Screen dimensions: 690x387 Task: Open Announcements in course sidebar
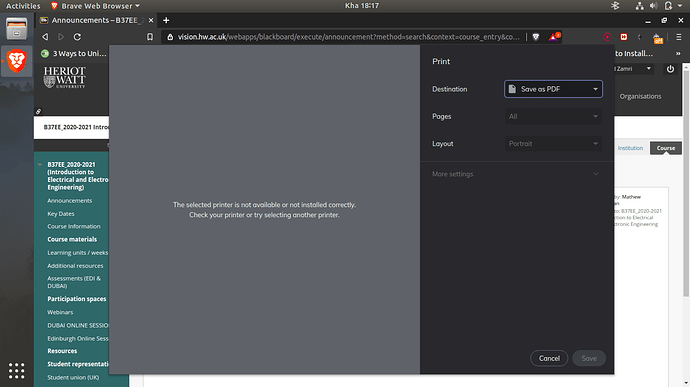pos(70,201)
